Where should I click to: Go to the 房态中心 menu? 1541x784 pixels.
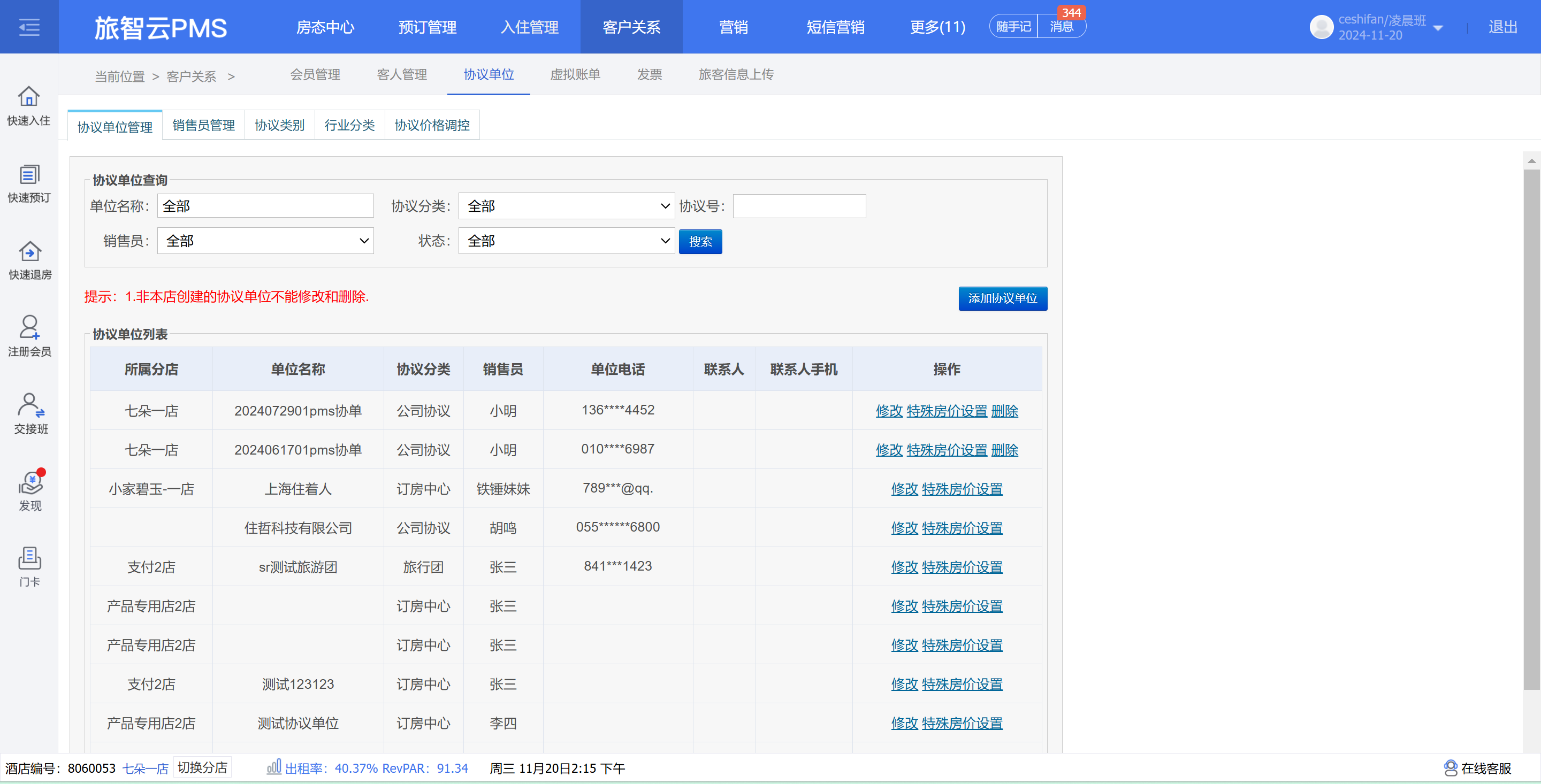pyautogui.click(x=325, y=27)
